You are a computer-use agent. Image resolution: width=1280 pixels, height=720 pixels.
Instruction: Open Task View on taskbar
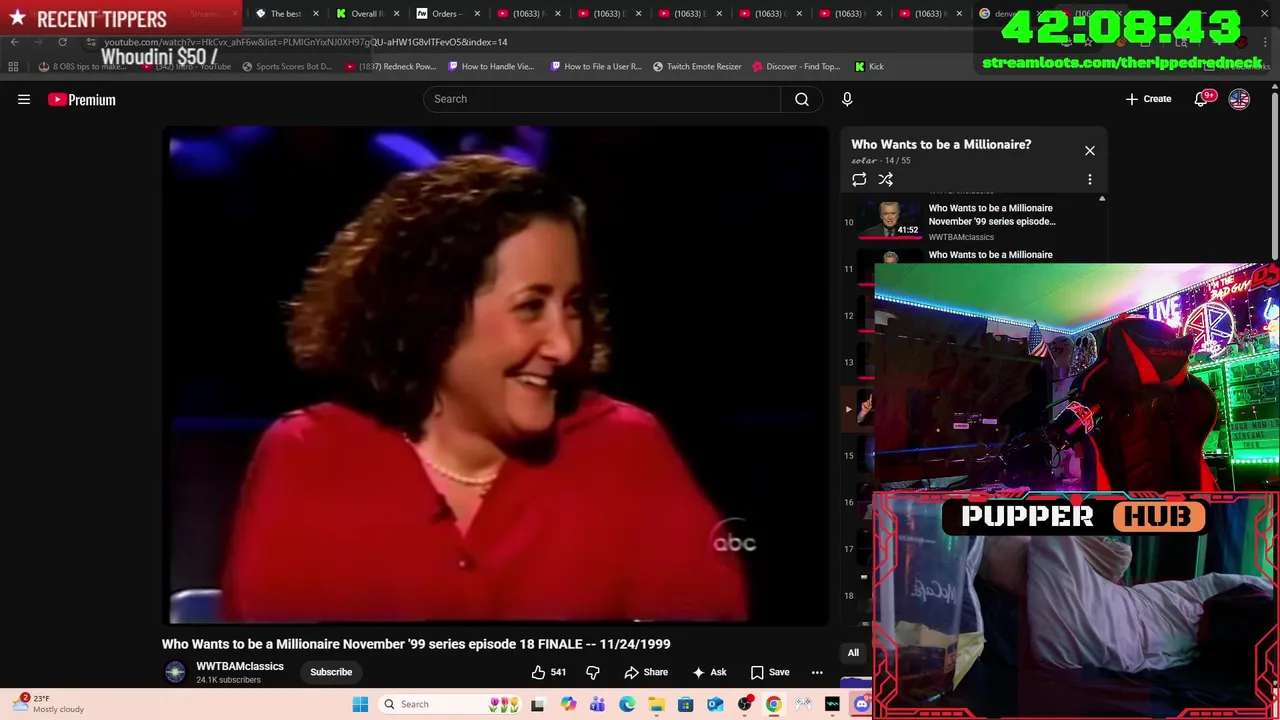(537, 704)
